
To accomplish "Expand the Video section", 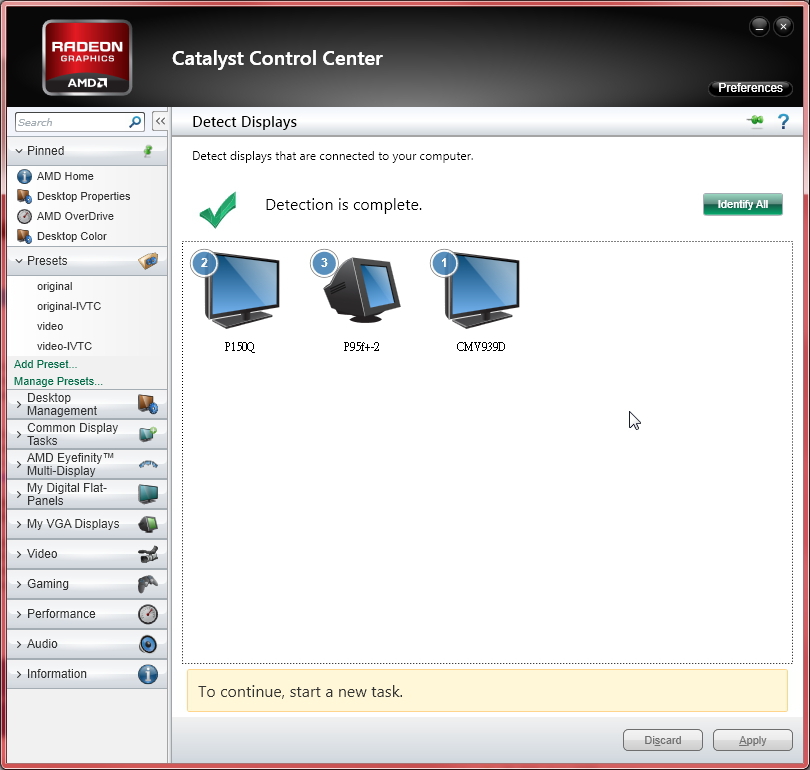I will (19, 554).
